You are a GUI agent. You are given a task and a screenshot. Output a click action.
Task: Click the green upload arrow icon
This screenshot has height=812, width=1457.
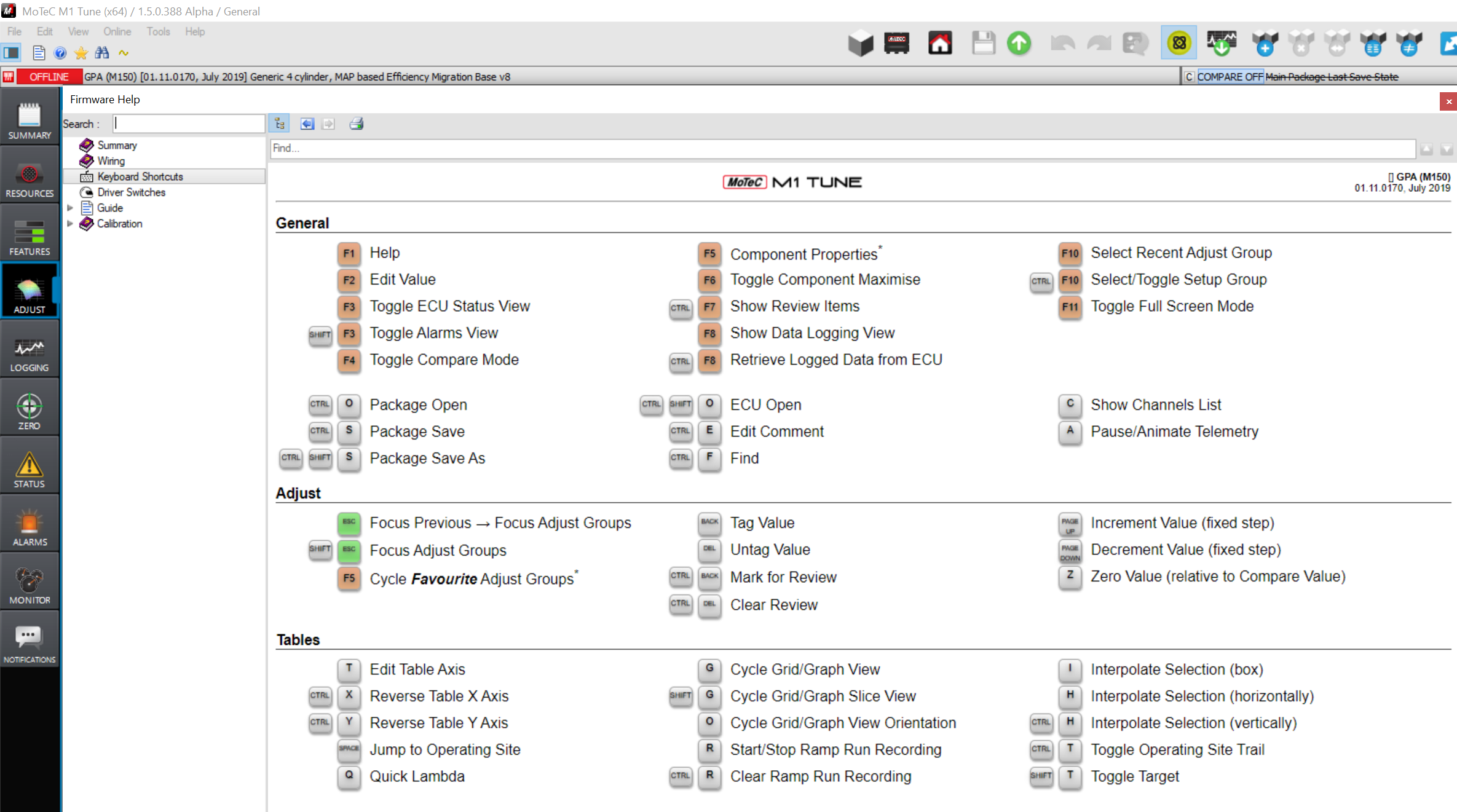[x=1019, y=44]
